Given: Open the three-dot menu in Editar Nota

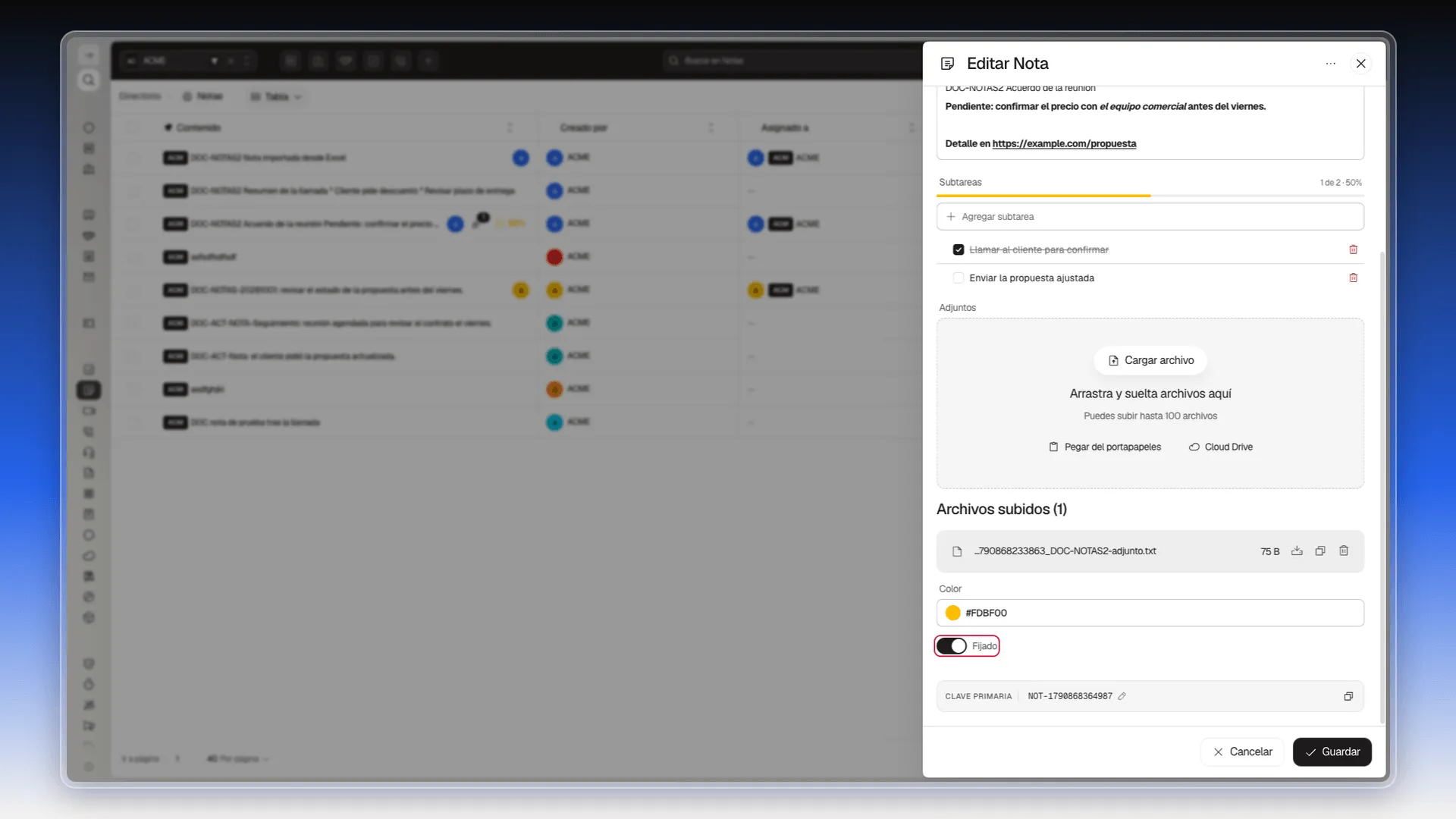Looking at the screenshot, I should [1330, 64].
